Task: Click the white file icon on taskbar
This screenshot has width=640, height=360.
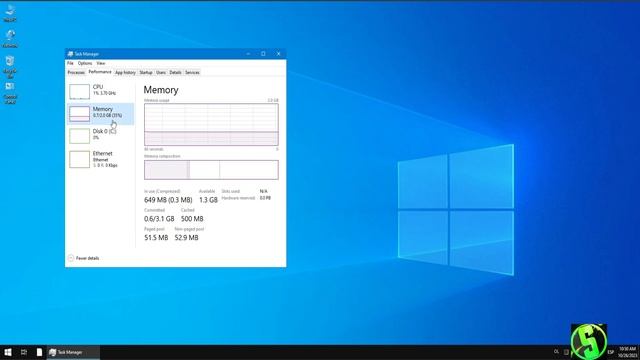Action: click(39, 352)
